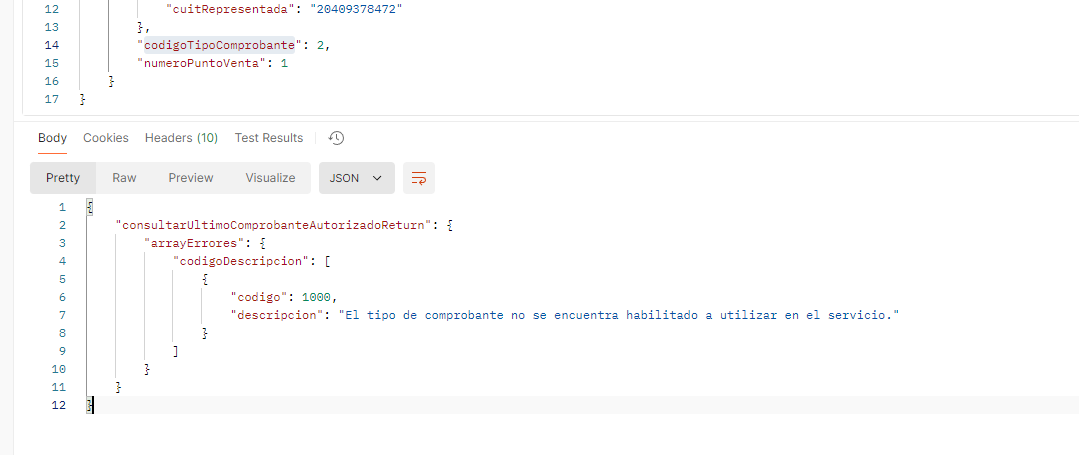Open the JSON format dropdown
Viewport: 1079px width, 455px height.
point(356,178)
